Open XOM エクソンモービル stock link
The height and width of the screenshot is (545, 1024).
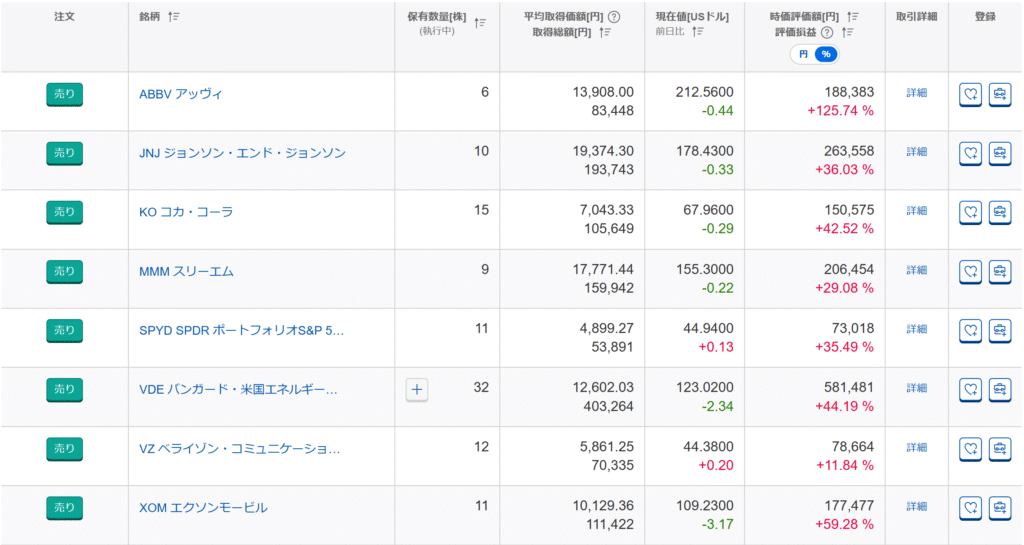click(203, 508)
